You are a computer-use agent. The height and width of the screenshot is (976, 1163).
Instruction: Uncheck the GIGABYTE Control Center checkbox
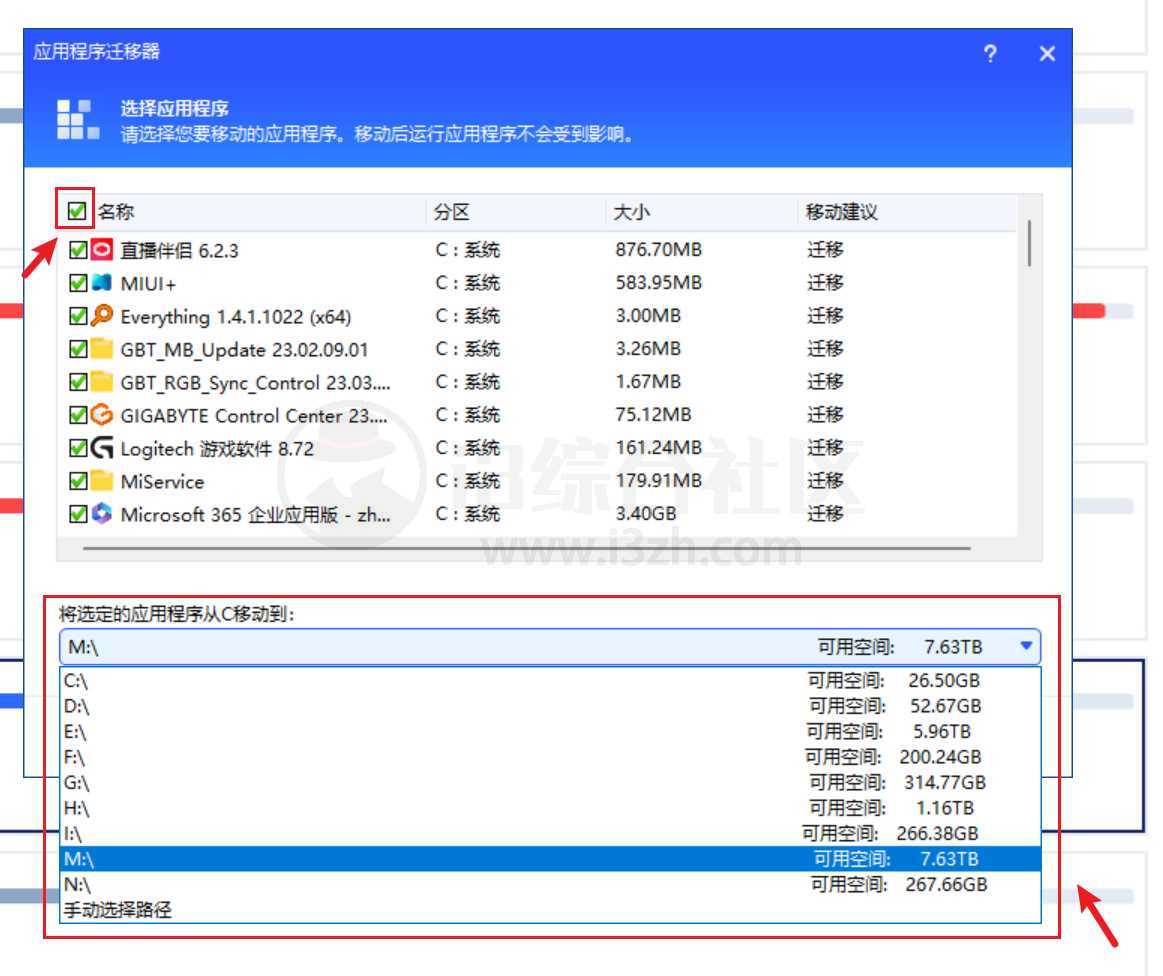tap(78, 415)
